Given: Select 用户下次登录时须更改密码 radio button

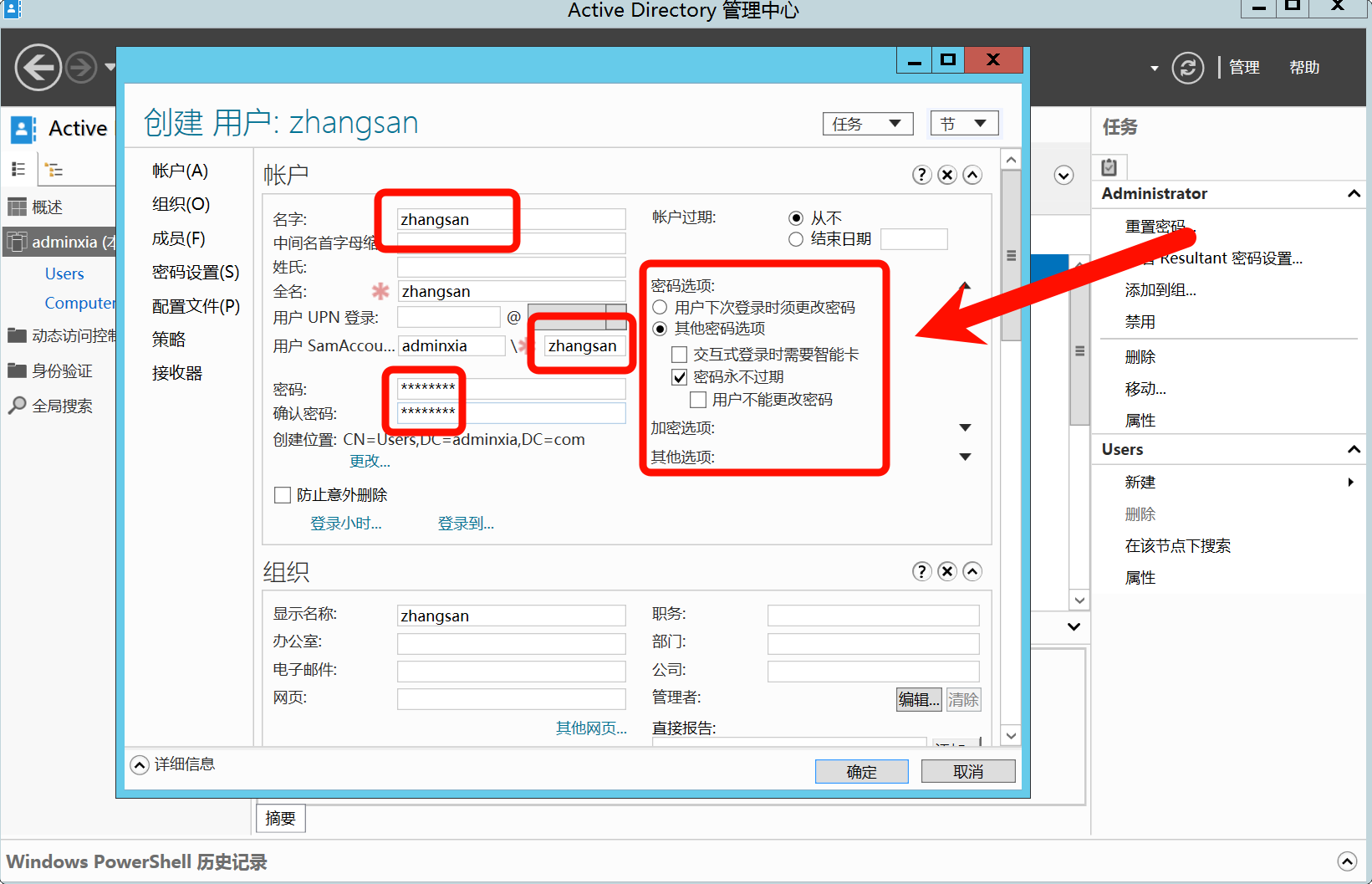Looking at the screenshot, I should 660,307.
